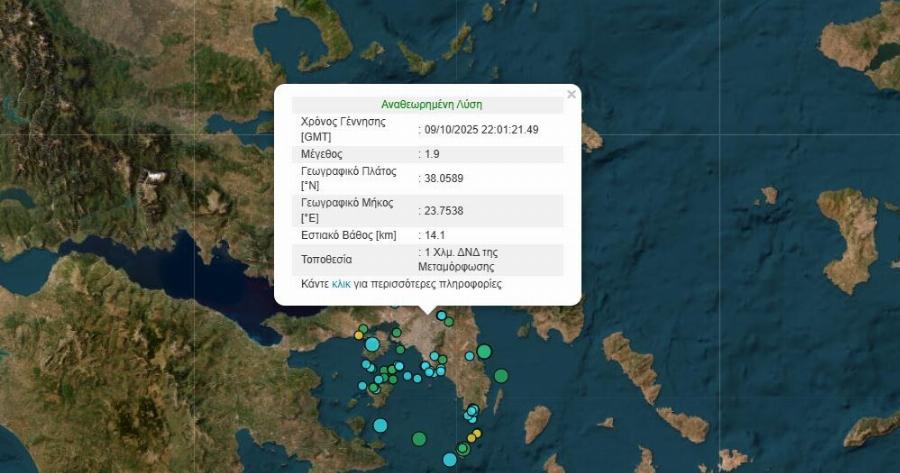Screen dimensions: 900x473
Task: Click the magnitude value 1.9
Action: (434, 154)
